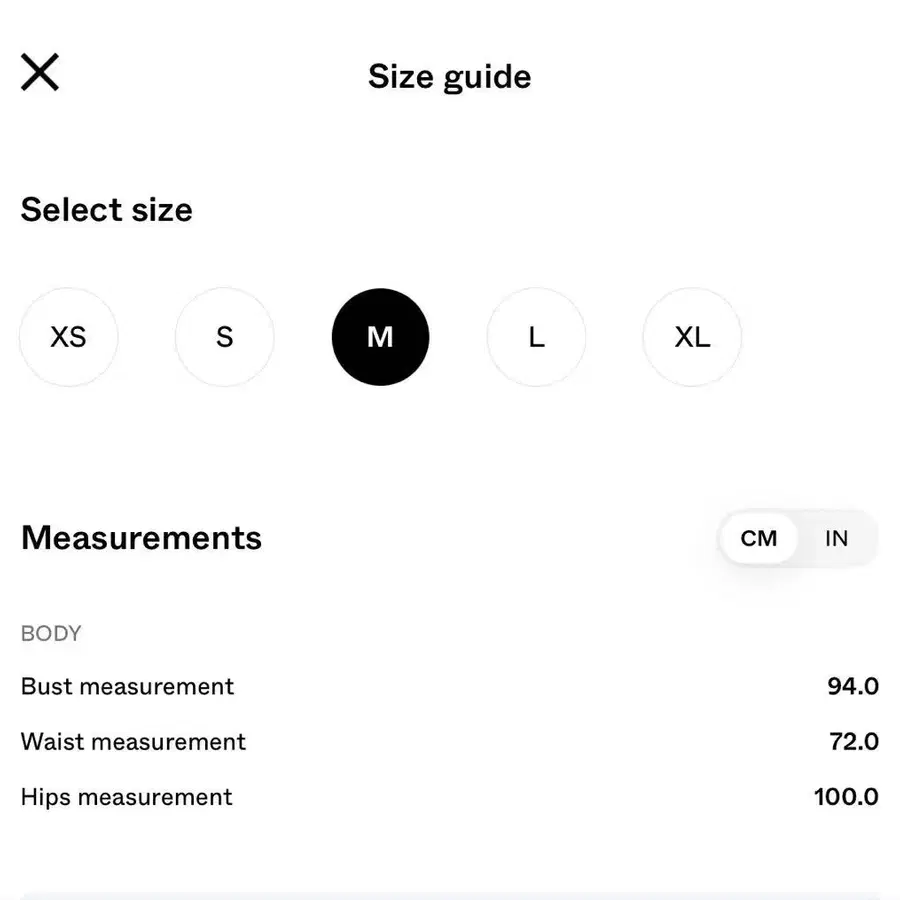Close the Size guide with the X icon
900x900 pixels.
[x=40, y=72]
